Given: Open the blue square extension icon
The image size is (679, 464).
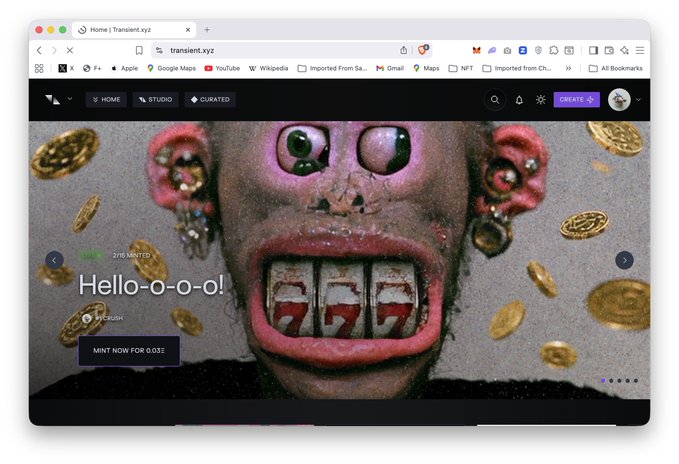Looking at the screenshot, I should click(523, 51).
